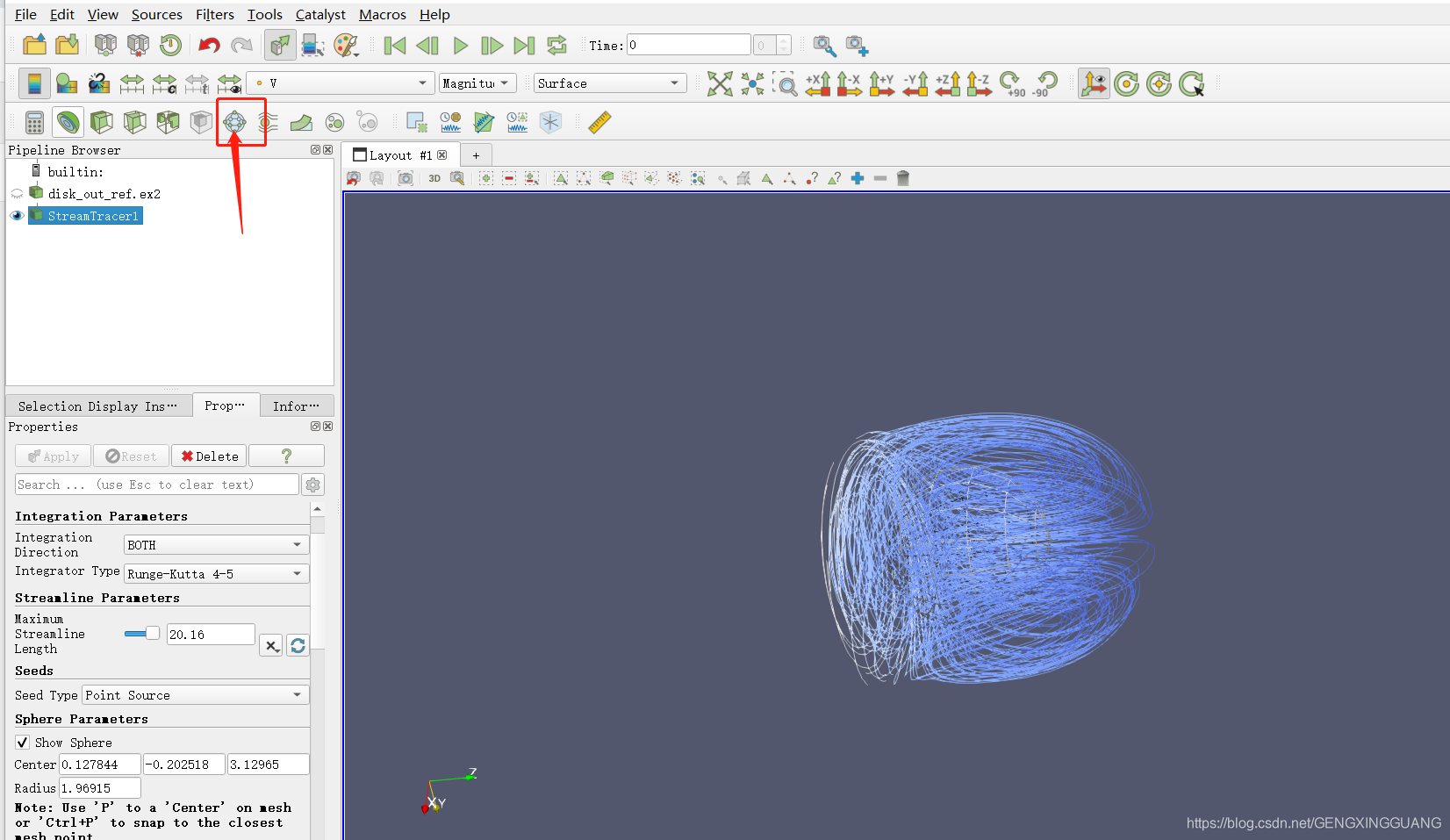Click the Stream Tracer filter icon
The image size is (1450, 840).
[268, 122]
